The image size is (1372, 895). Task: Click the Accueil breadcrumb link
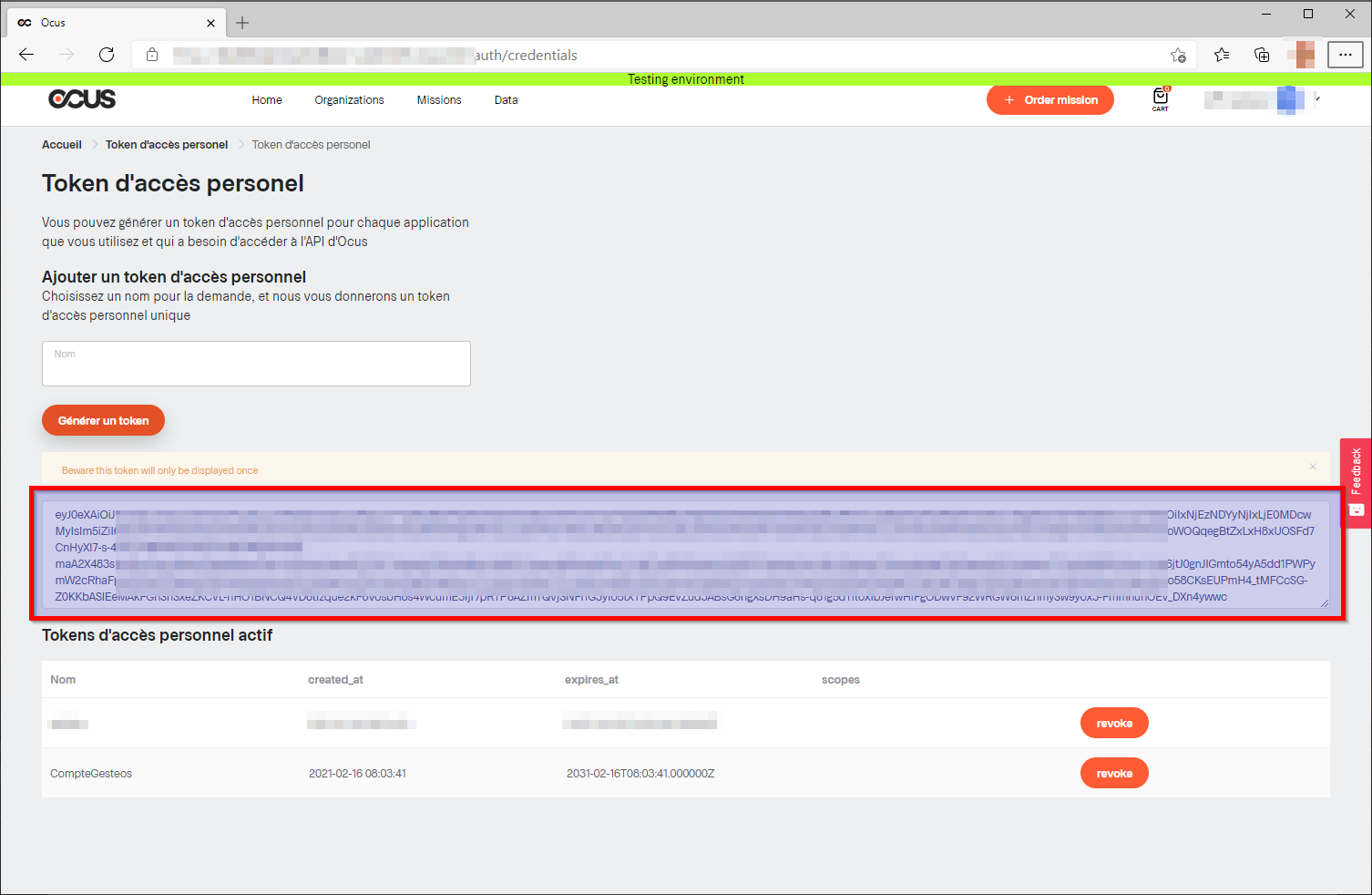(62, 145)
